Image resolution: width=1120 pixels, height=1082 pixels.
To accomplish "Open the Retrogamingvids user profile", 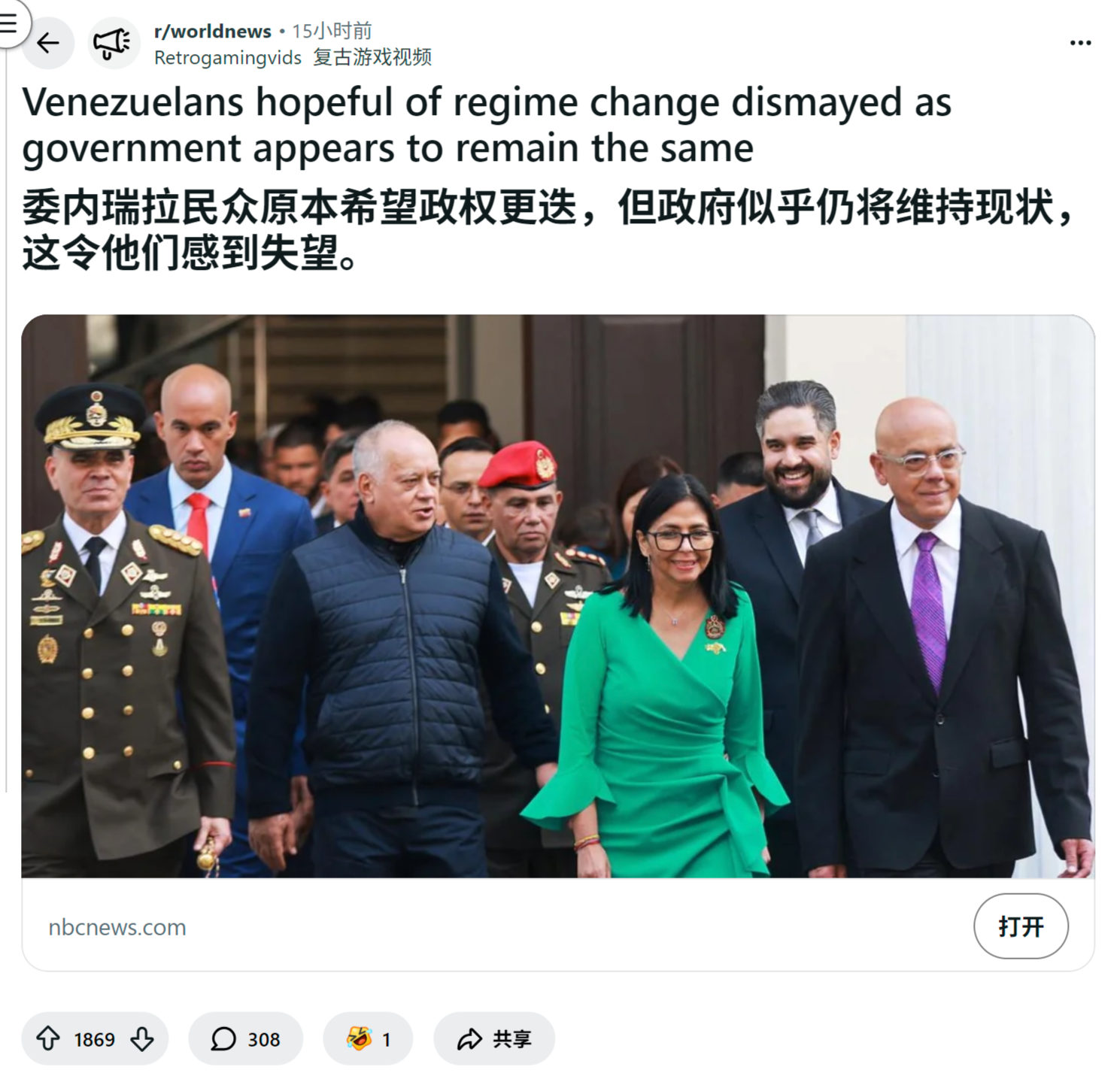I will click(227, 57).
